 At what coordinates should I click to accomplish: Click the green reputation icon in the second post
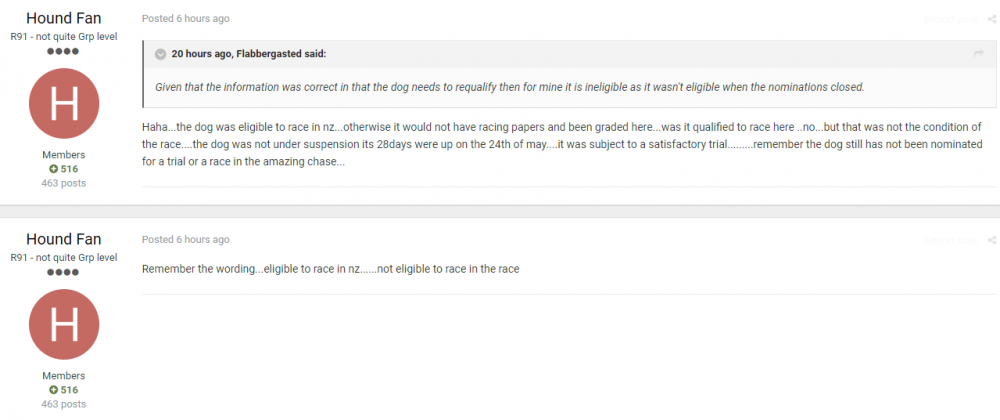point(53,389)
